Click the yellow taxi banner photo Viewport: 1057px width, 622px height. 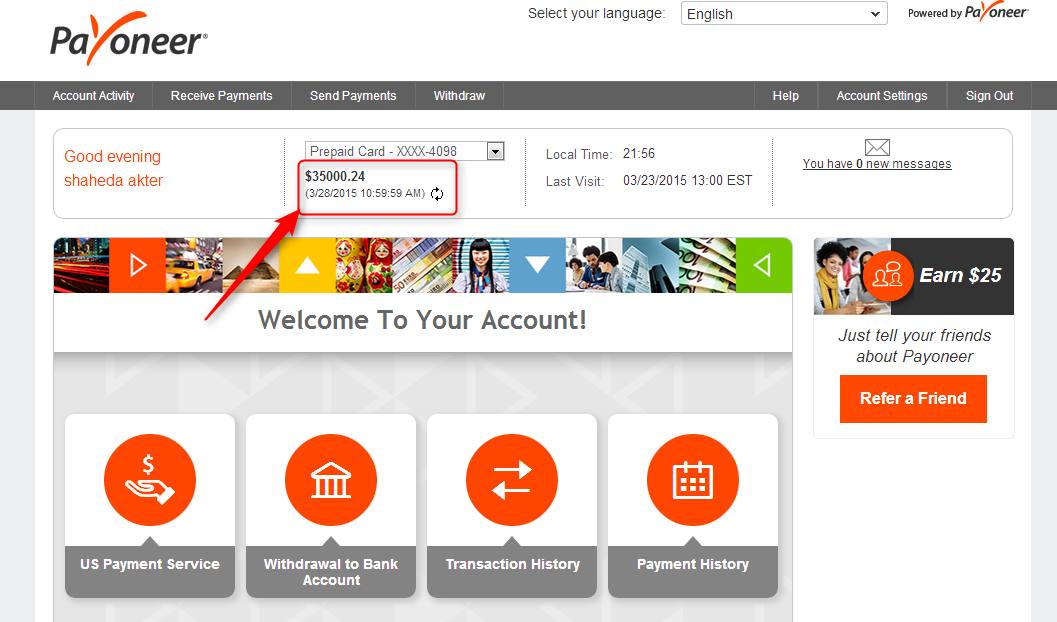194,265
